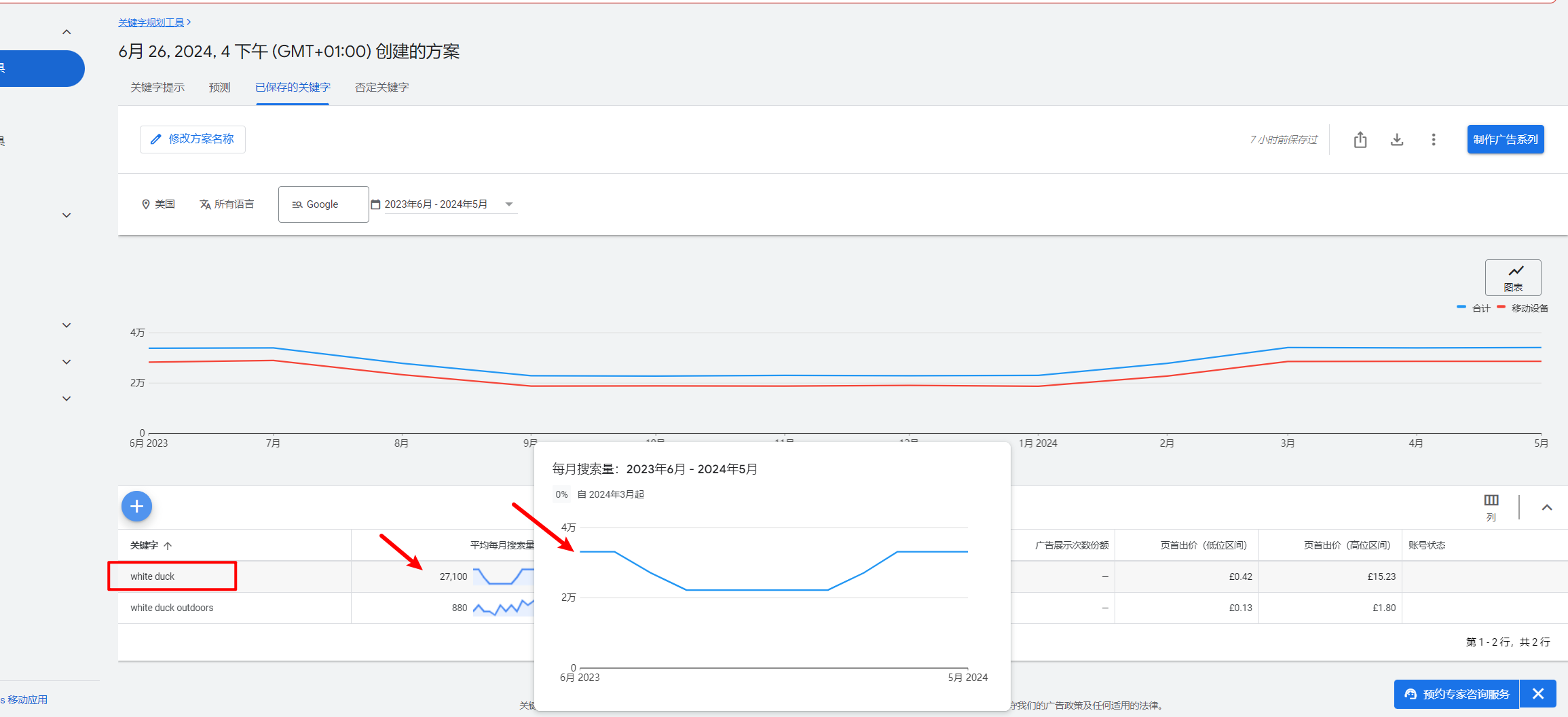
Task: Open the columns (列) selector icon
Action: [1491, 507]
